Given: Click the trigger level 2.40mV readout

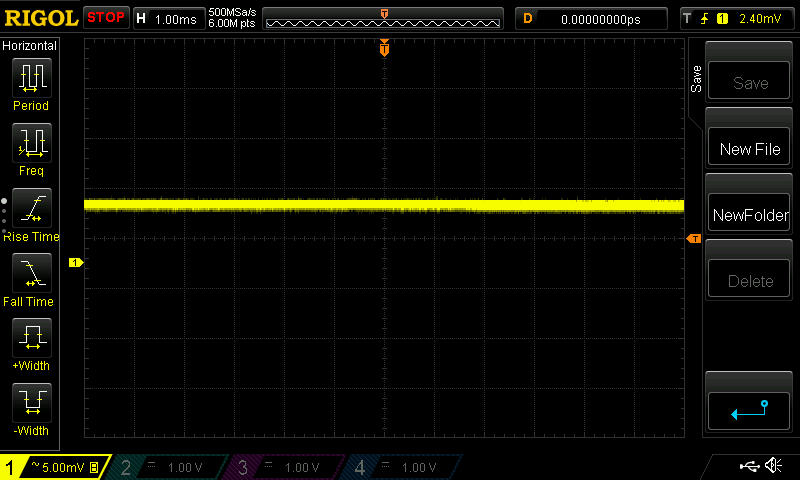Looking at the screenshot, I should pos(760,19).
